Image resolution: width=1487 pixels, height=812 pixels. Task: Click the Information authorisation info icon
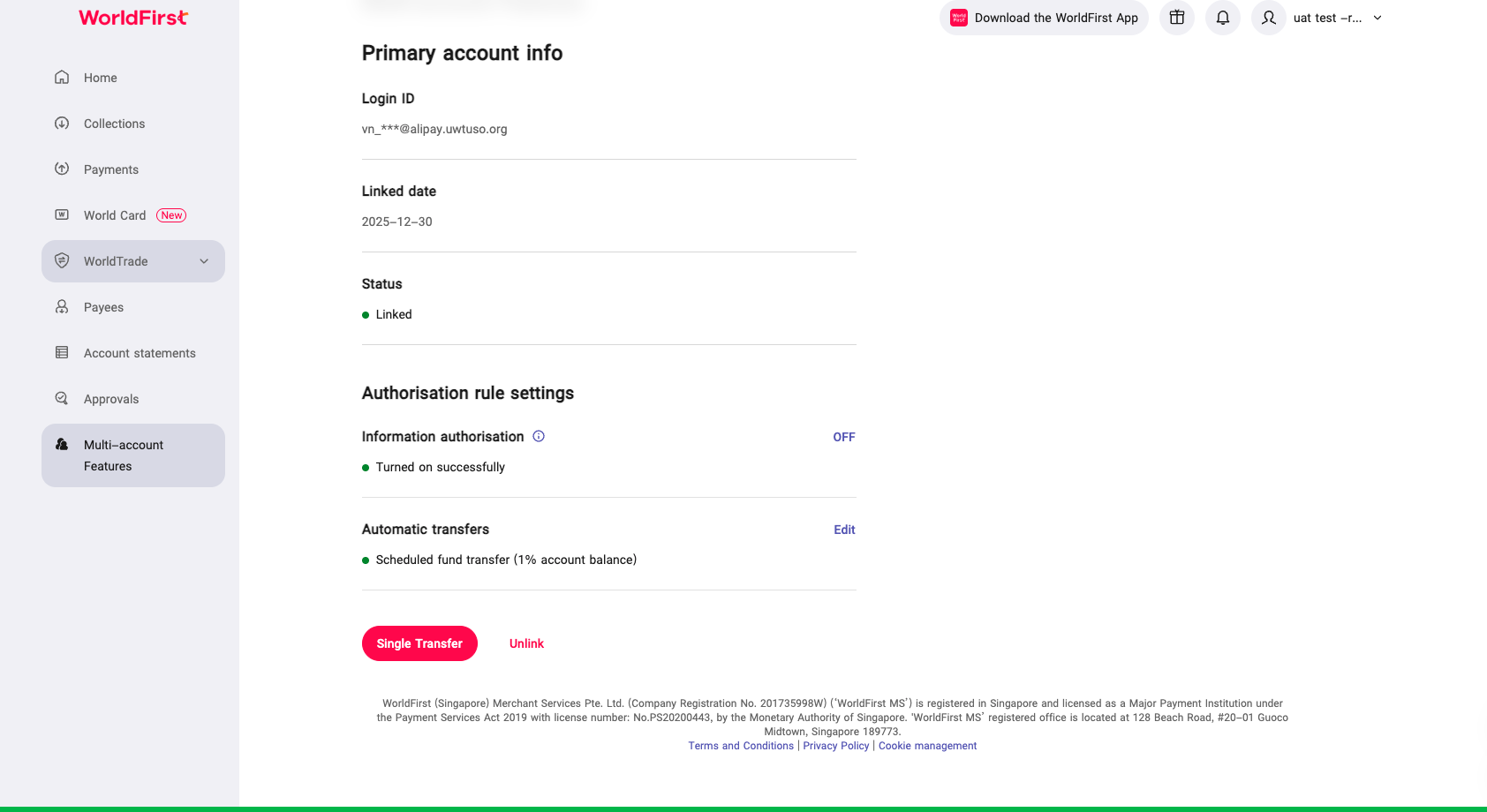(x=539, y=436)
